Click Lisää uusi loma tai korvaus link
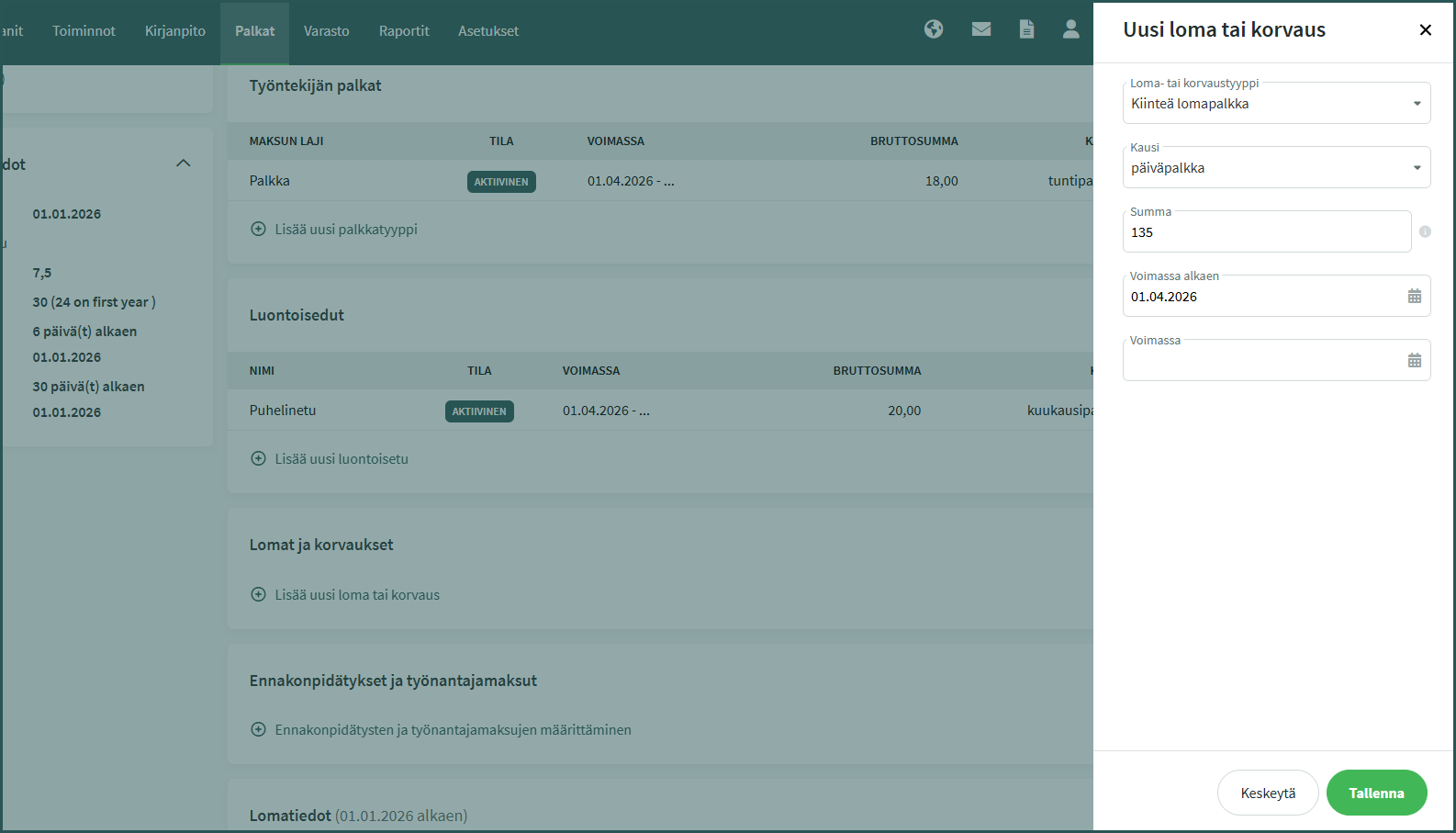The width and height of the screenshot is (1456, 833). click(x=357, y=594)
